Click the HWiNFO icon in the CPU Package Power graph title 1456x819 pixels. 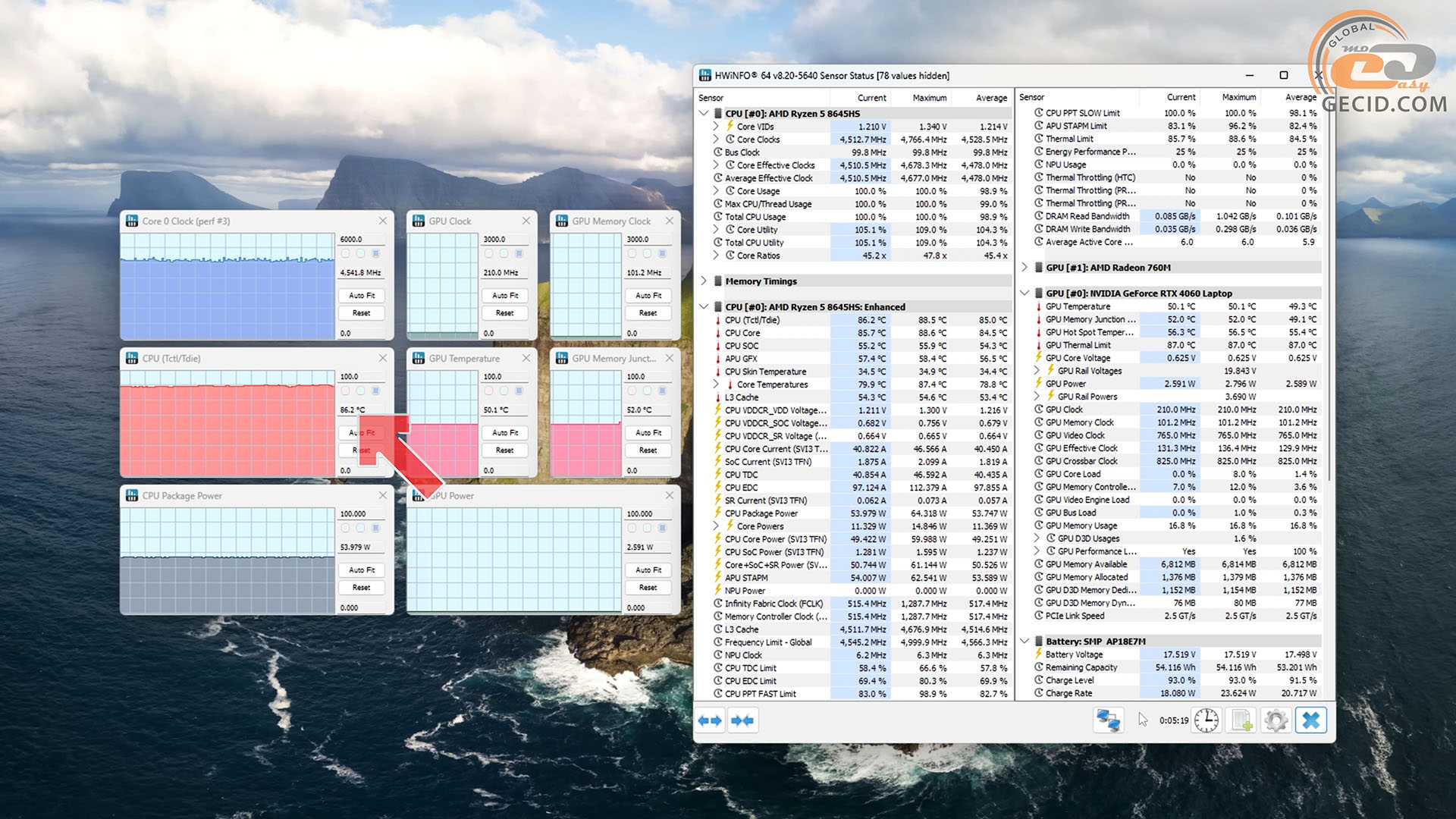pyautogui.click(x=132, y=495)
